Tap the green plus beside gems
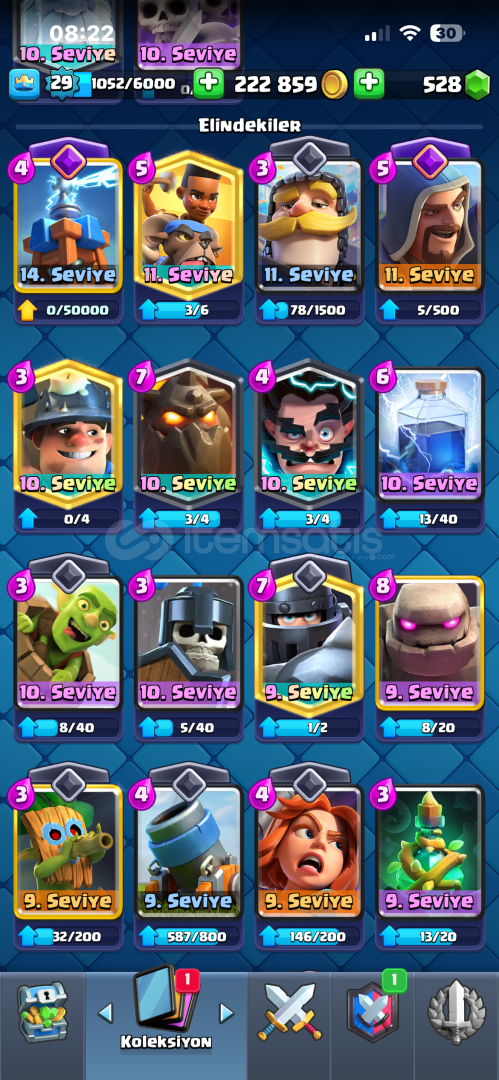Image resolution: width=499 pixels, height=1080 pixels. pos(369,85)
